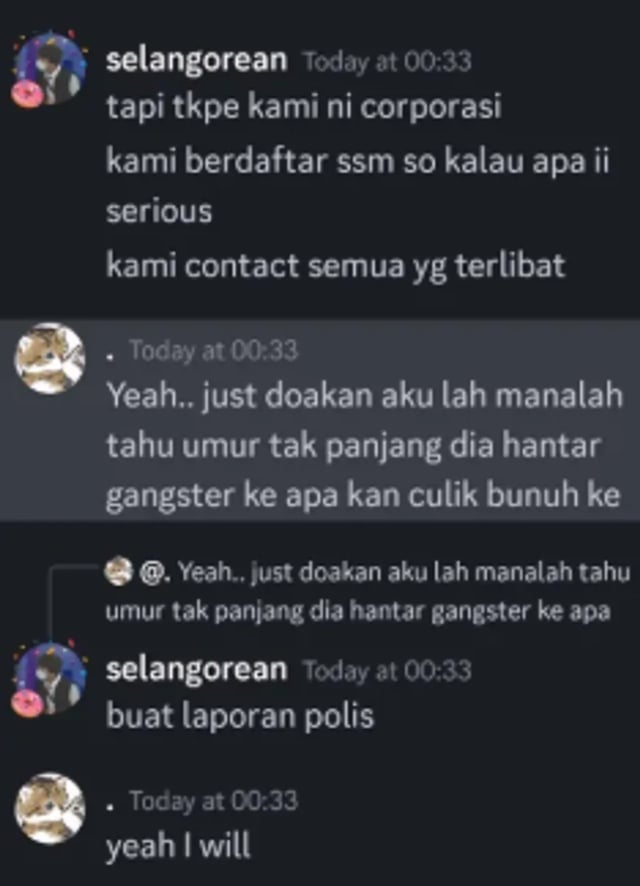Open selangorean's avatar on first message
The image size is (640, 886).
(49, 69)
